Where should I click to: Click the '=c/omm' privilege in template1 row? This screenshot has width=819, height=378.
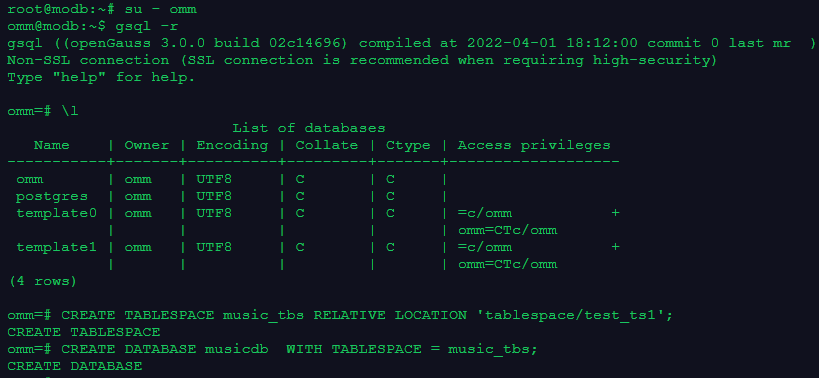click(485, 247)
